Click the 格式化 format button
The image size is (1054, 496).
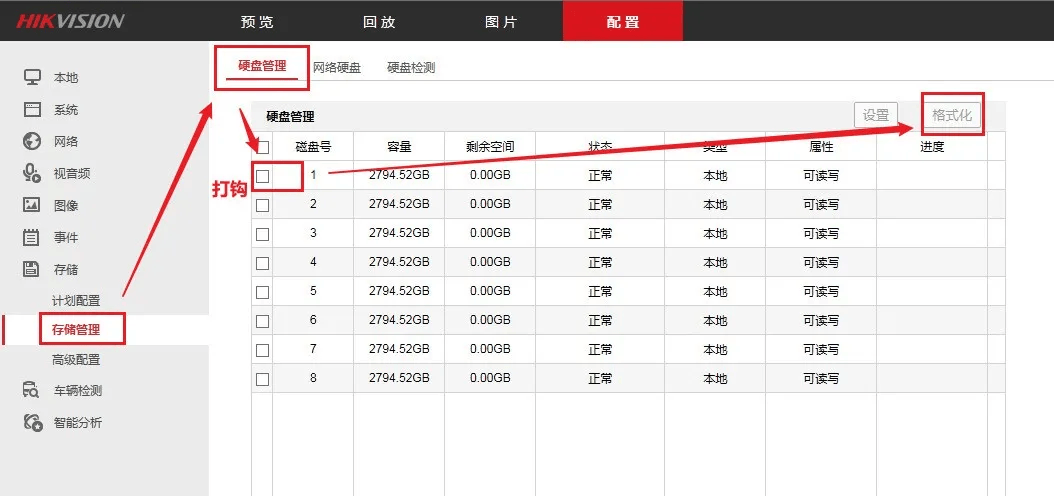click(x=952, y=115)
